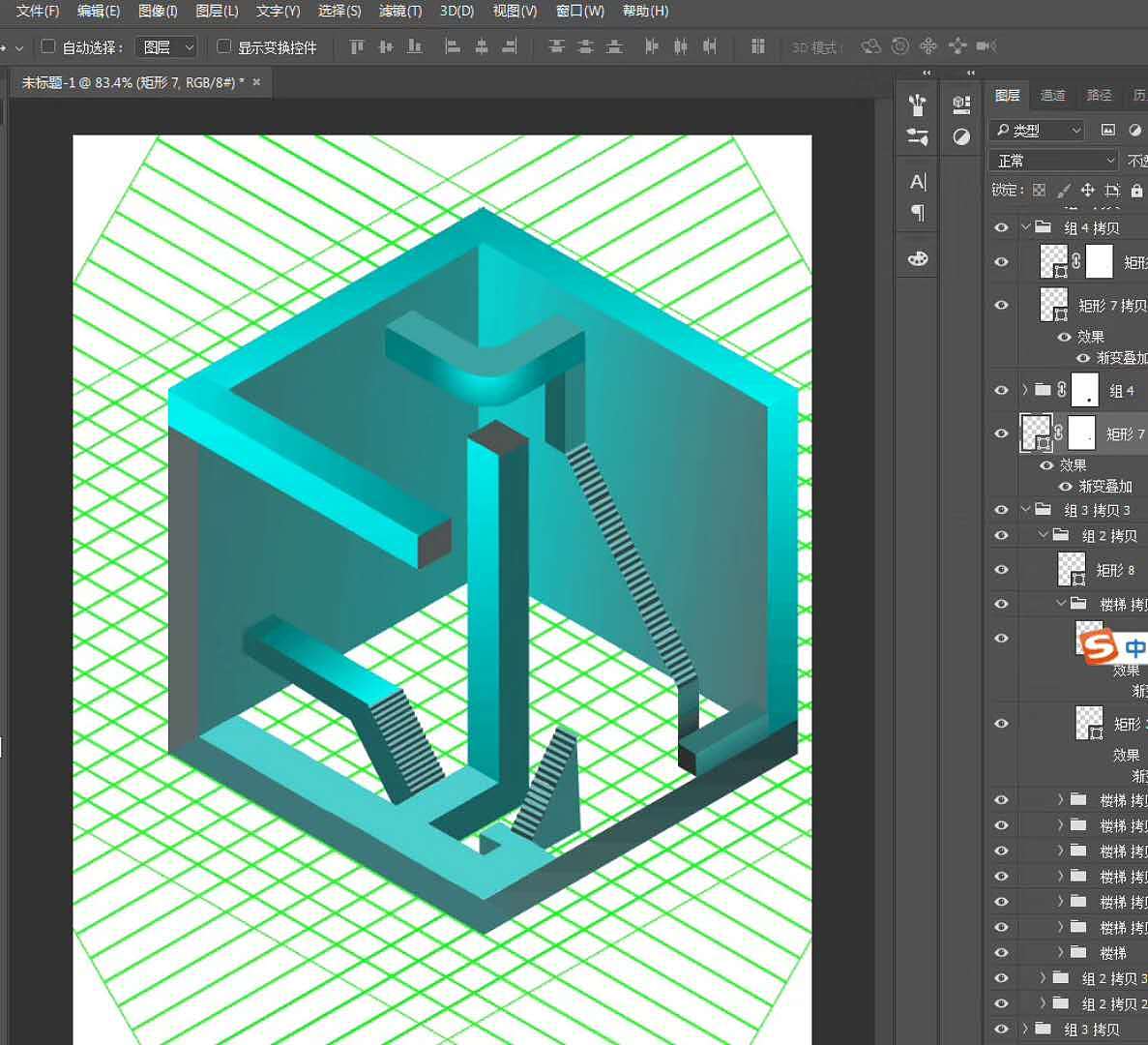Expand the 楼梯 folder without 拷贝
1148x1045 pixels.
click(1060, 953)
